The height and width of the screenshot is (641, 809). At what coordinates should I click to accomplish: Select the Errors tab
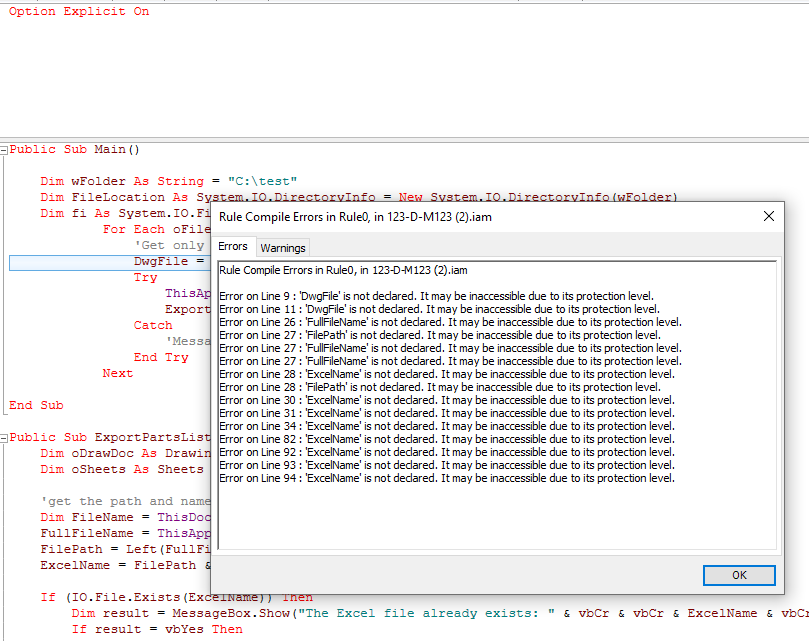pos(233,246)
